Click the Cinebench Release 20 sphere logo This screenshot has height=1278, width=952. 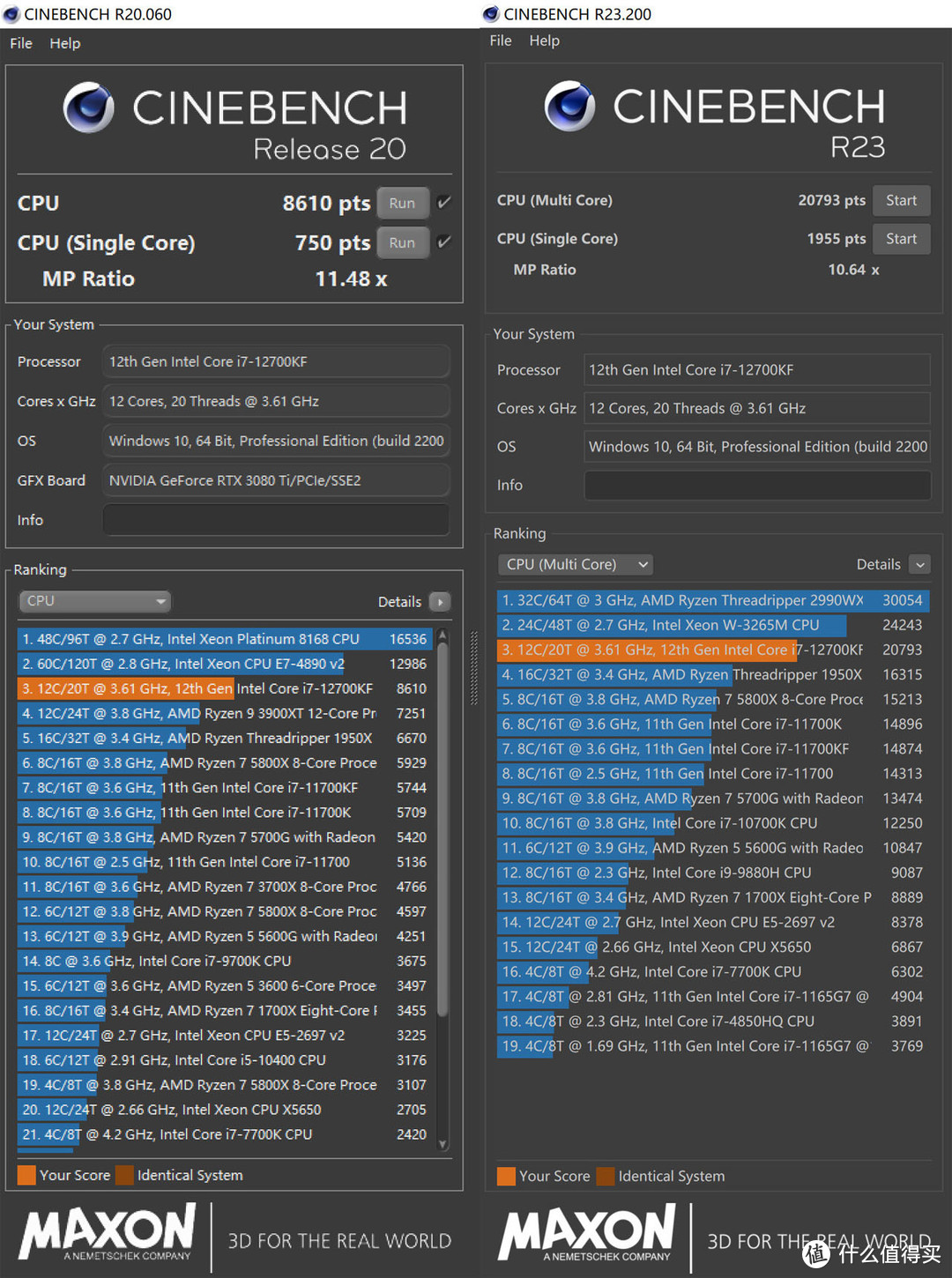click(89, 108)
